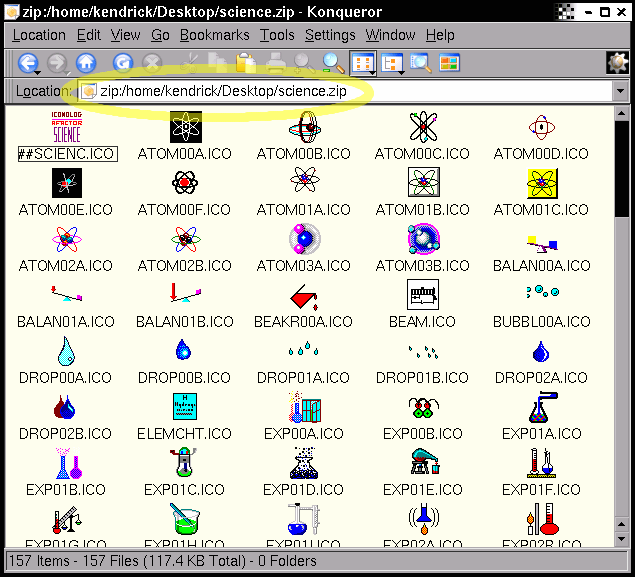Open the Settings menu
The width and height of the screenshot is (635, 577).
[x=330, y=35]
